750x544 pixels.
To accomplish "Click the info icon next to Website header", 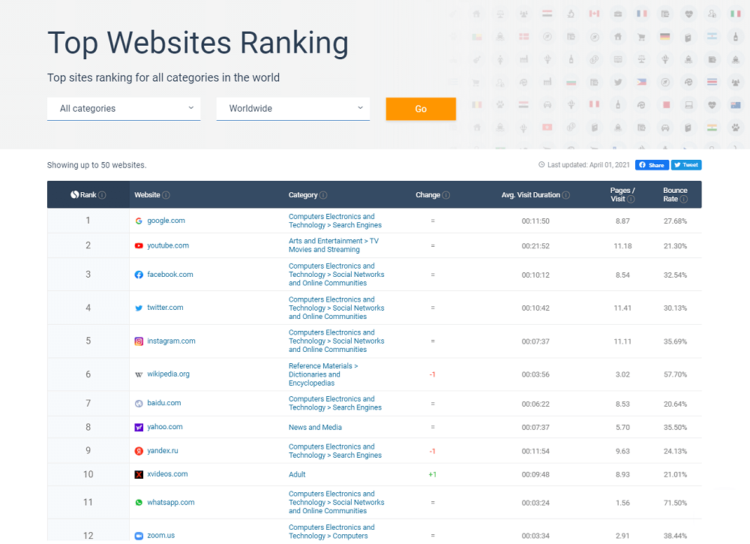I will coord(166,195).
